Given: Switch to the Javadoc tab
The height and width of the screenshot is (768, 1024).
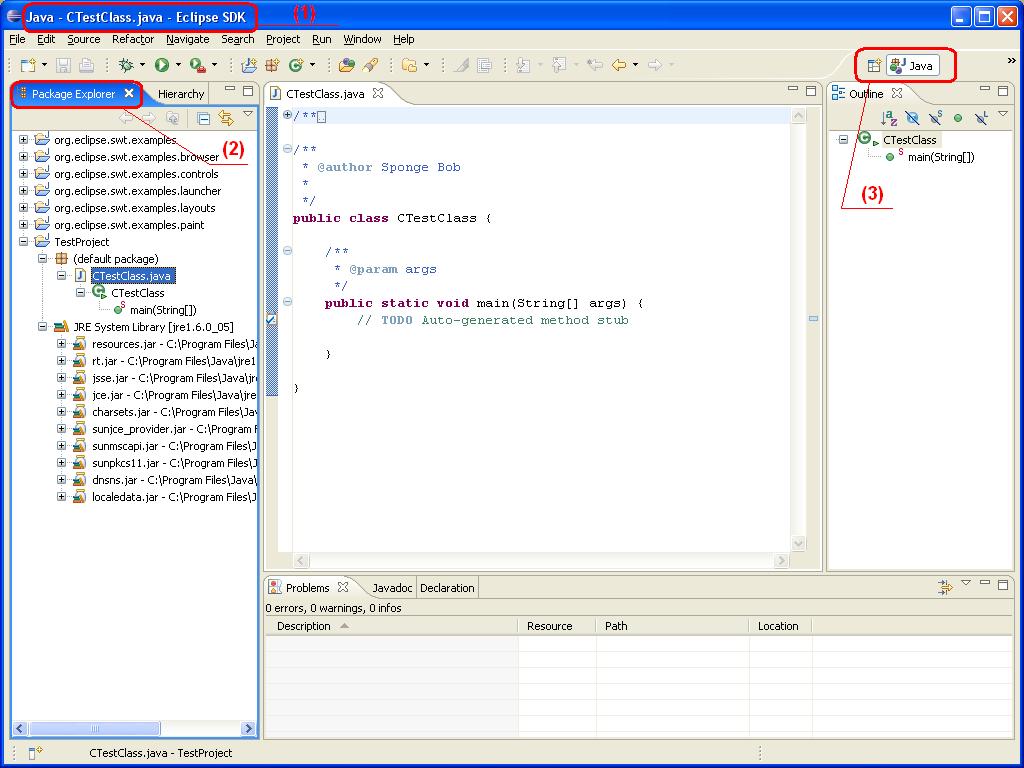Looking at the screenshot, I should pos(392,588).
